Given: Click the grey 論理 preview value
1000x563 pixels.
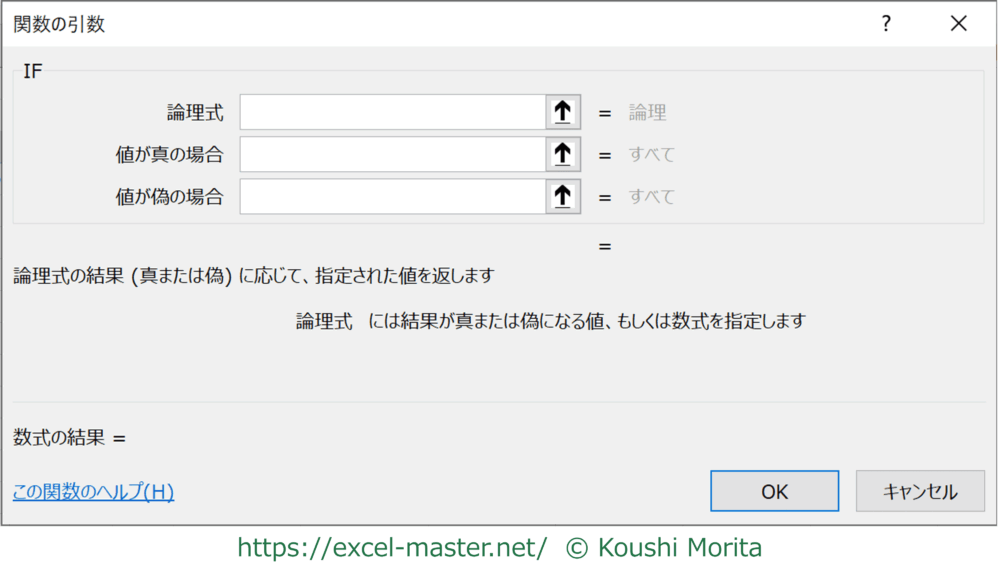Looking at the screenshot, I should [x=647, y=113].
